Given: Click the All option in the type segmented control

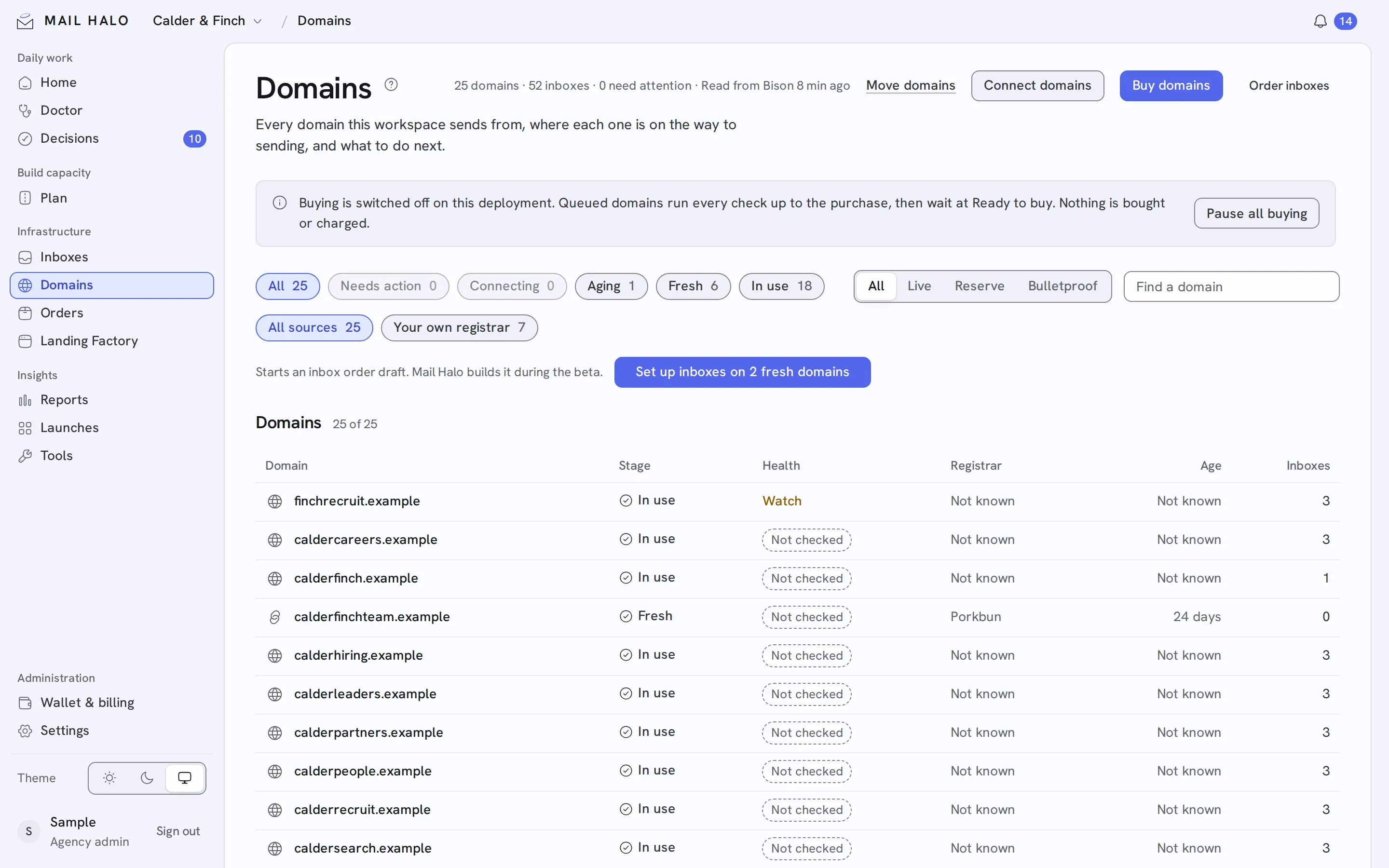Looking at the screenshot, I should click(876, 286).
